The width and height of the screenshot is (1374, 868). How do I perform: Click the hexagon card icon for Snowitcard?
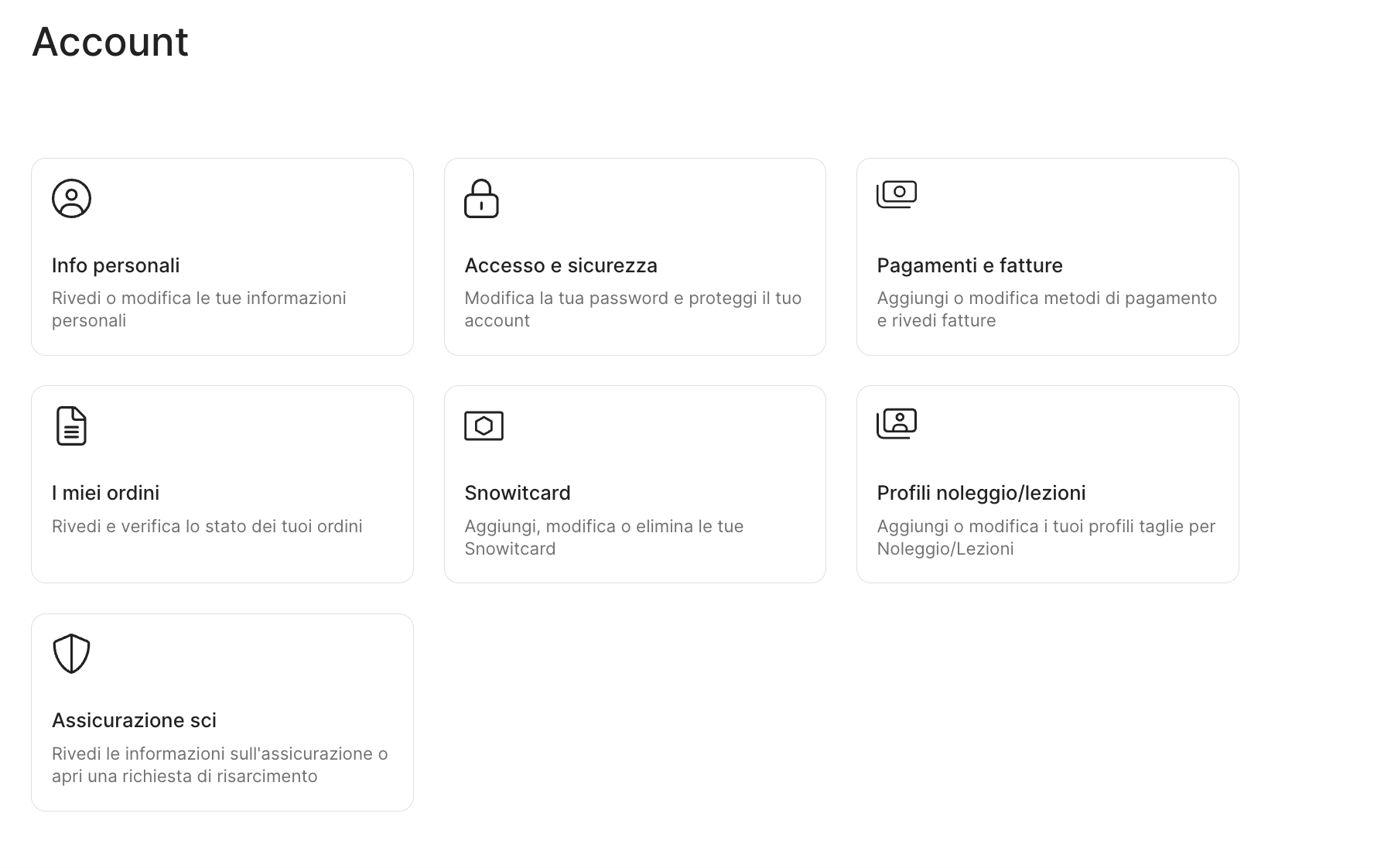(484, 426)
